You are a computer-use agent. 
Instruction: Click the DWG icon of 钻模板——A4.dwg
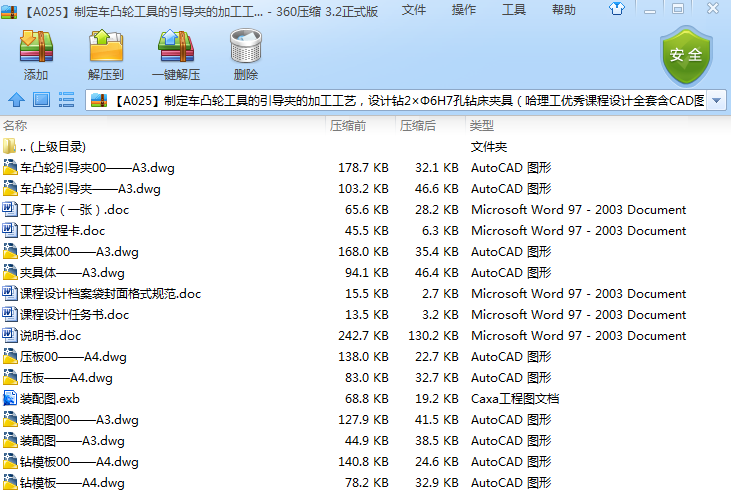click(10, 482)
